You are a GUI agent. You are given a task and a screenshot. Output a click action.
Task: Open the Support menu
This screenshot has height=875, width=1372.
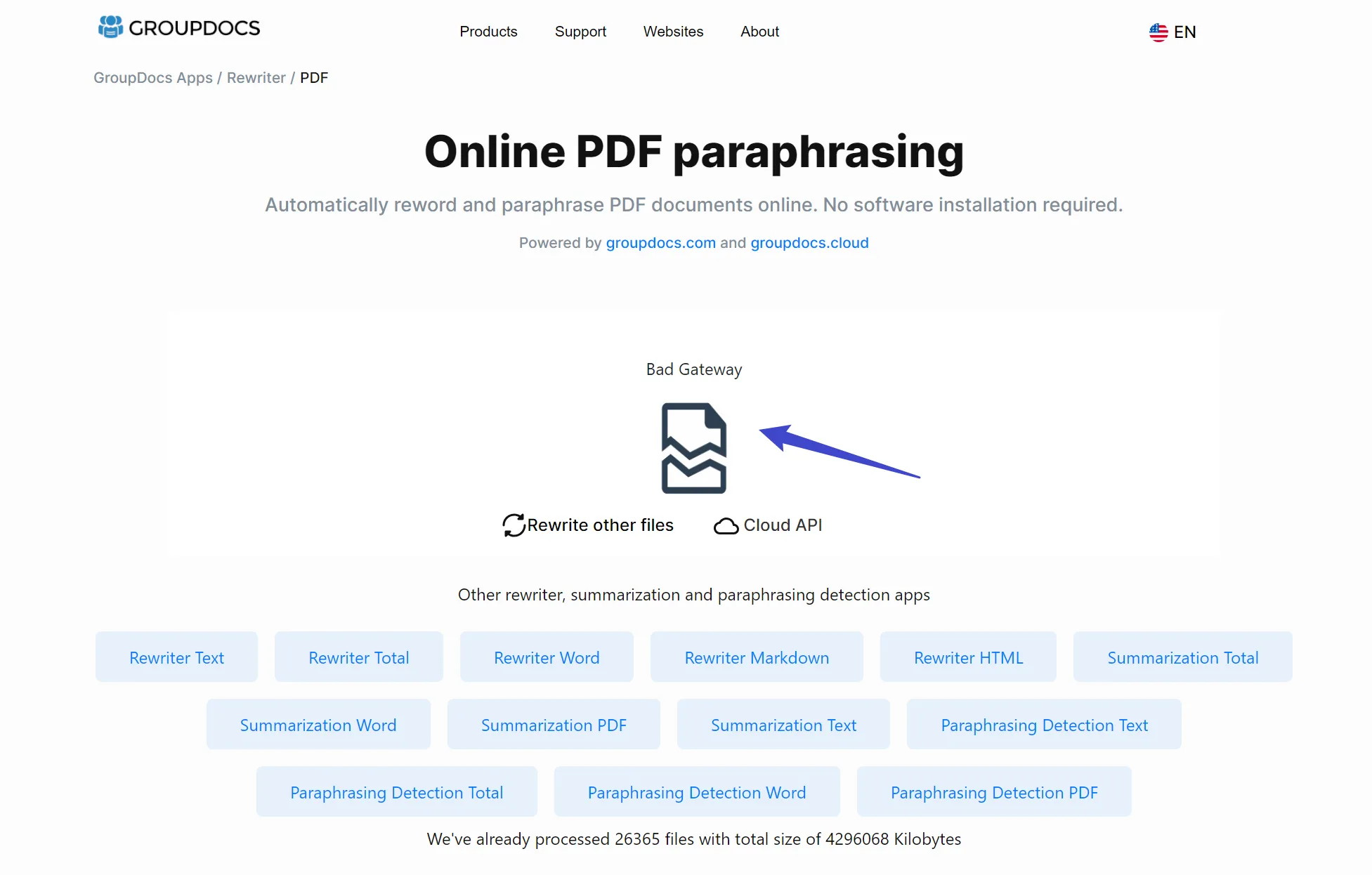tap(580, 32)
